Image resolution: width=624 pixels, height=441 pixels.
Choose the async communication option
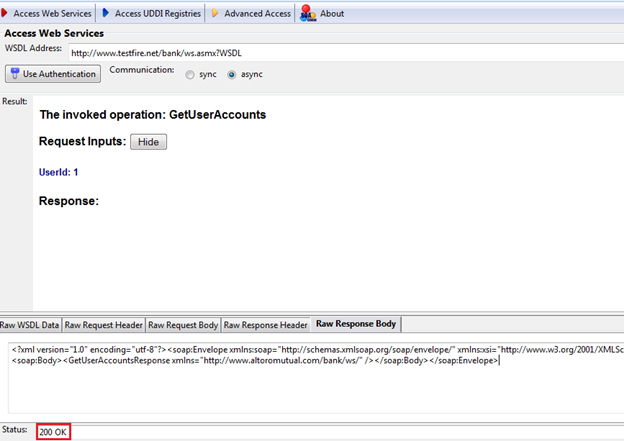click(x=233, y=74)
